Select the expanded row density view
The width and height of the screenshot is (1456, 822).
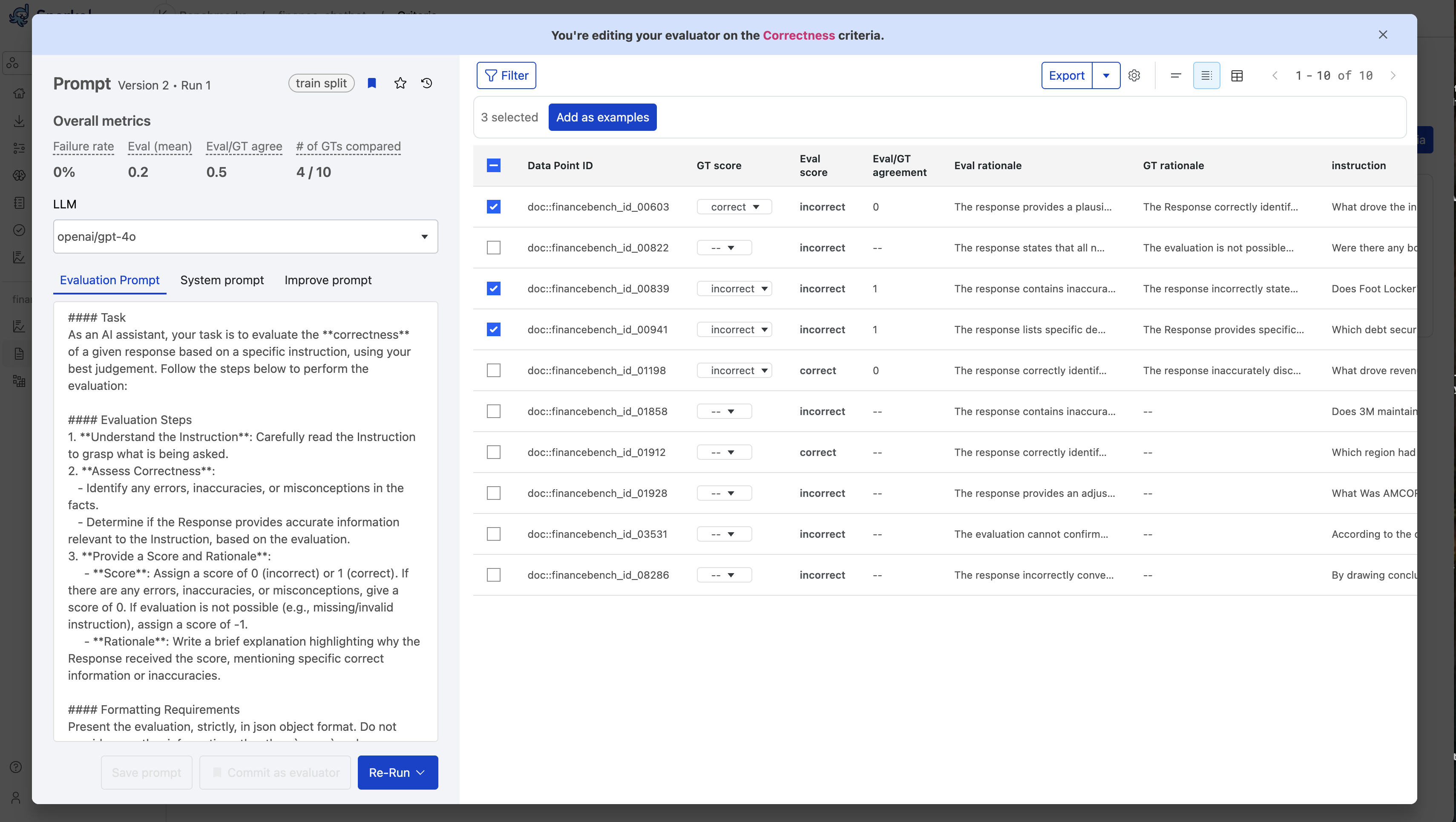pyautogui.click(x=1206, y=75)
